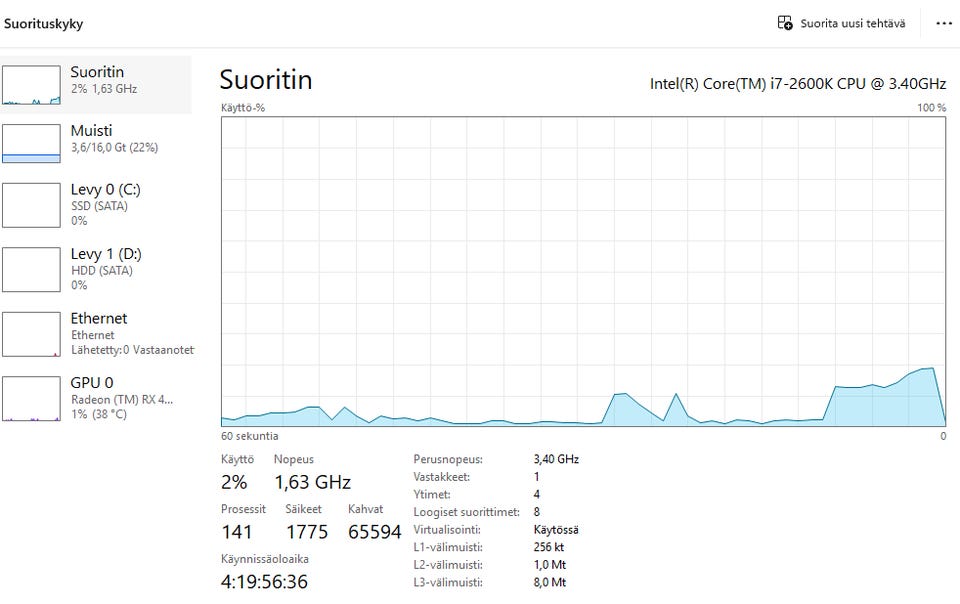Click the Intel(R) Core(TM) i7-2600K processor name

pos(798,83)
